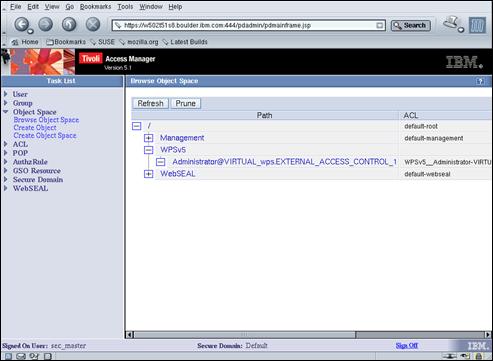Screen dimensions: 493x361
Task: Open the Create Object link
Action: click(35, 128)
